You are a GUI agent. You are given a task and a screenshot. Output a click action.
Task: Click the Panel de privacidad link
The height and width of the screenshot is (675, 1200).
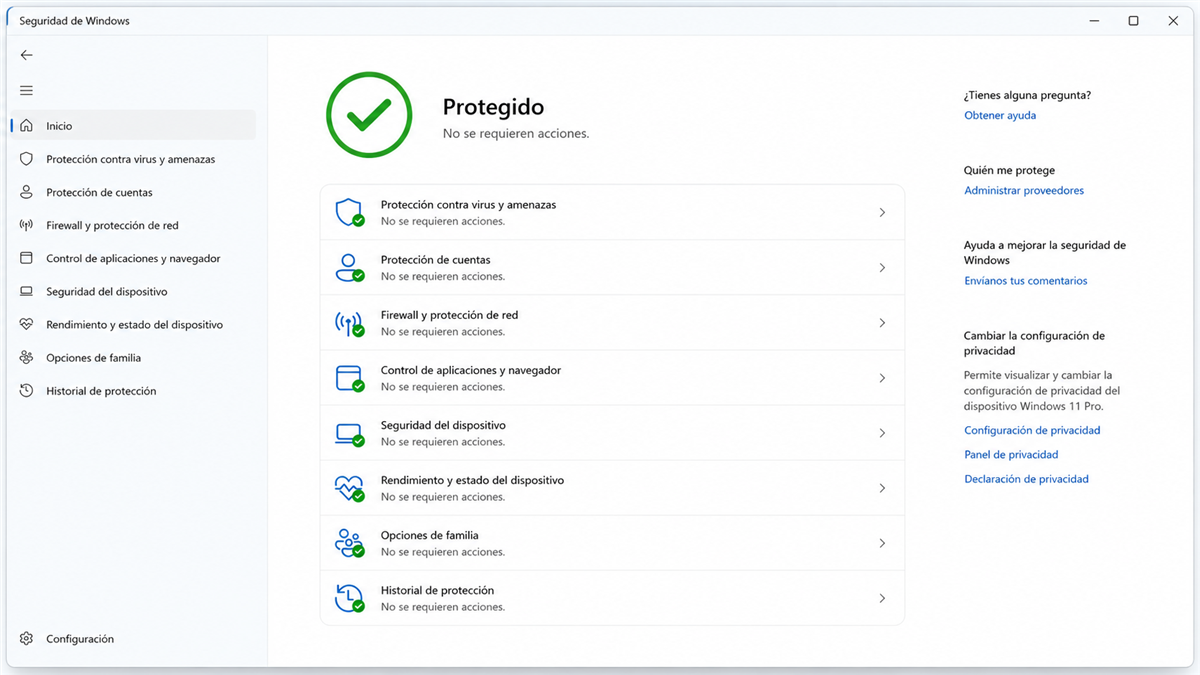tap(1011, 455)
